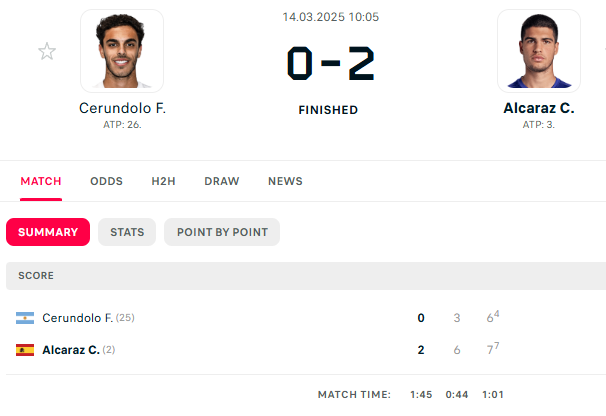Click the Spain flag icon
Viewport: 606px width, 416px height.
pos(25,350)
